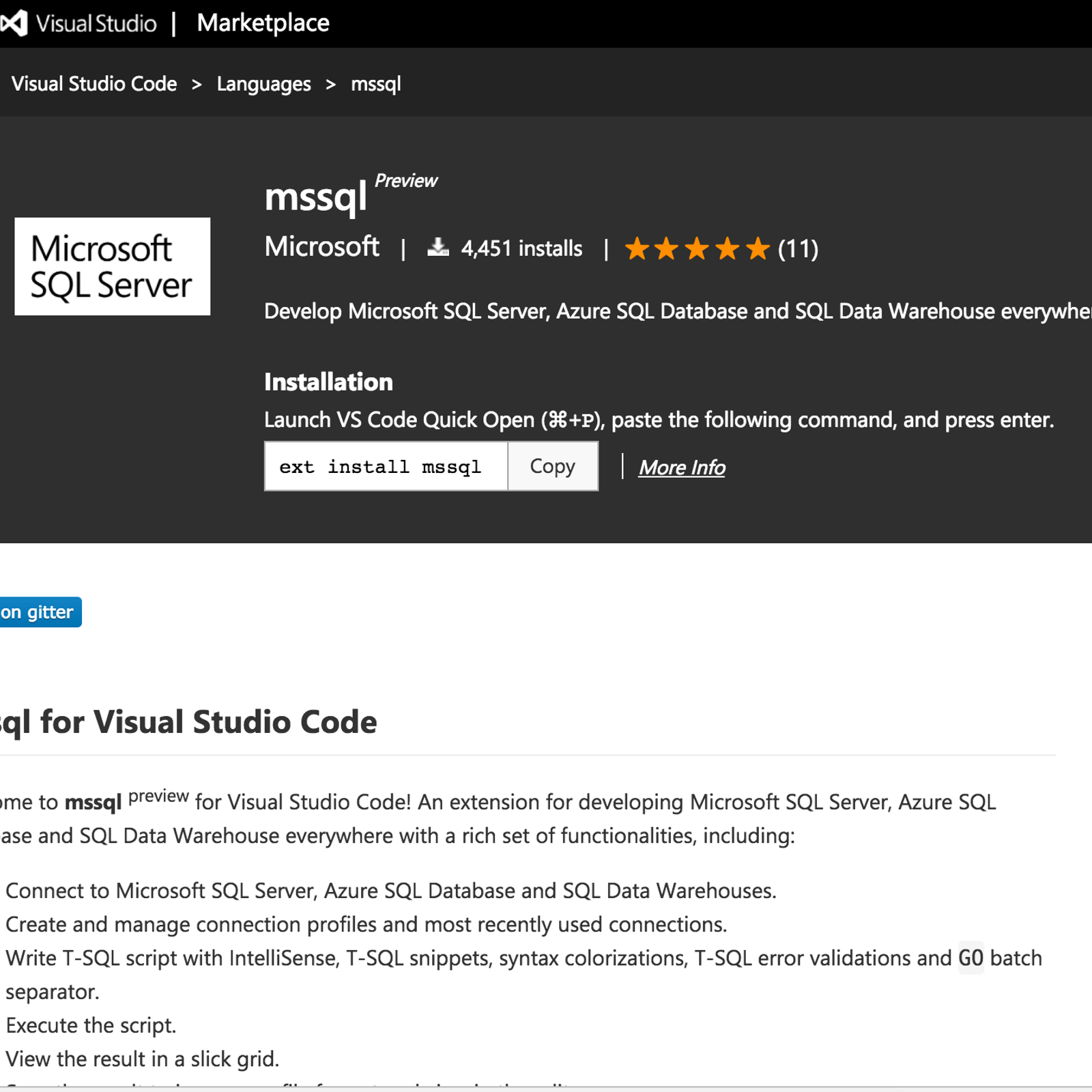
Task: Go to Visual Studio Code breadcrumb
Action: pos(94,84)
